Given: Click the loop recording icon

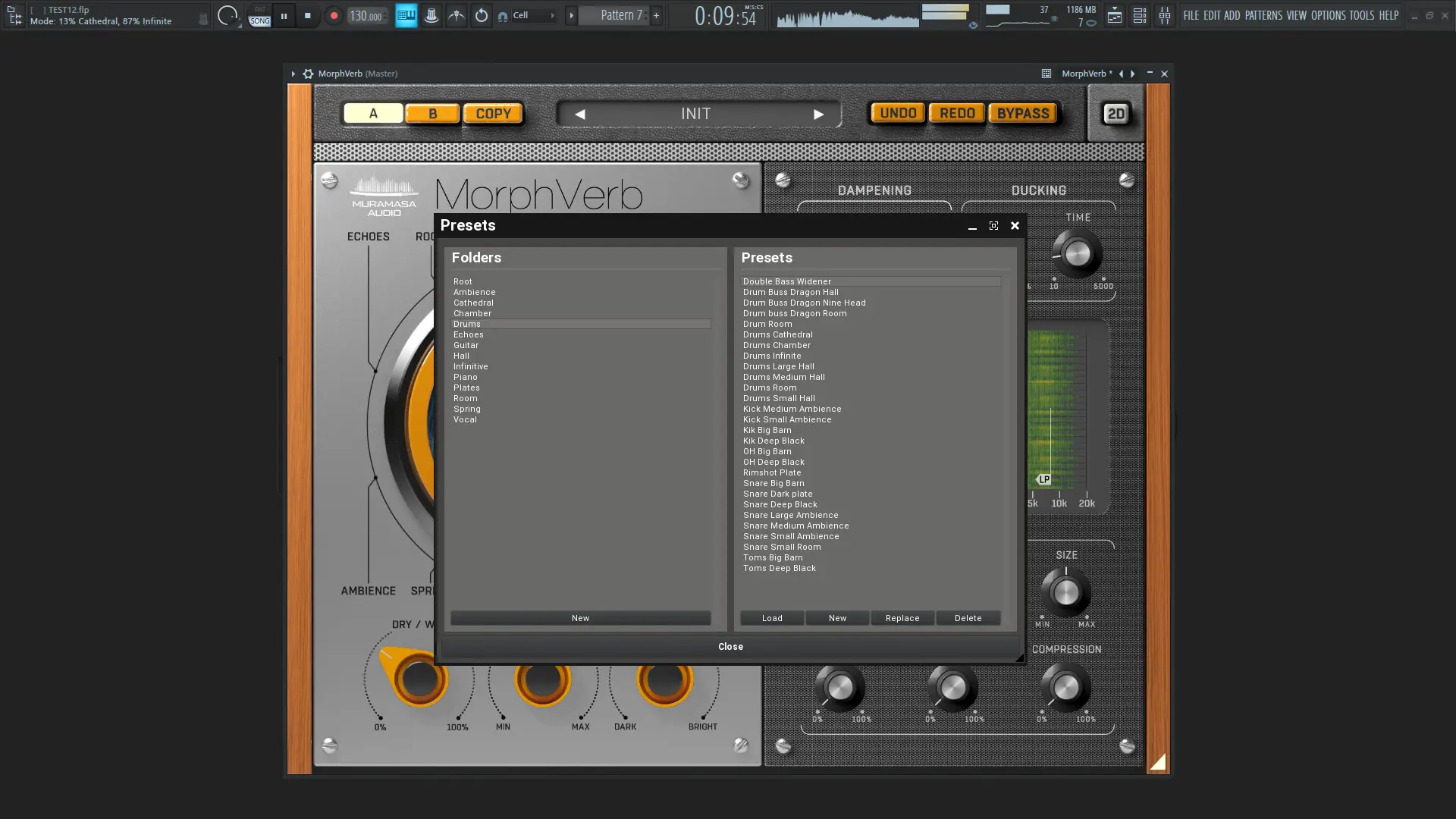Looking at the screenshot, I should point(481,16).
